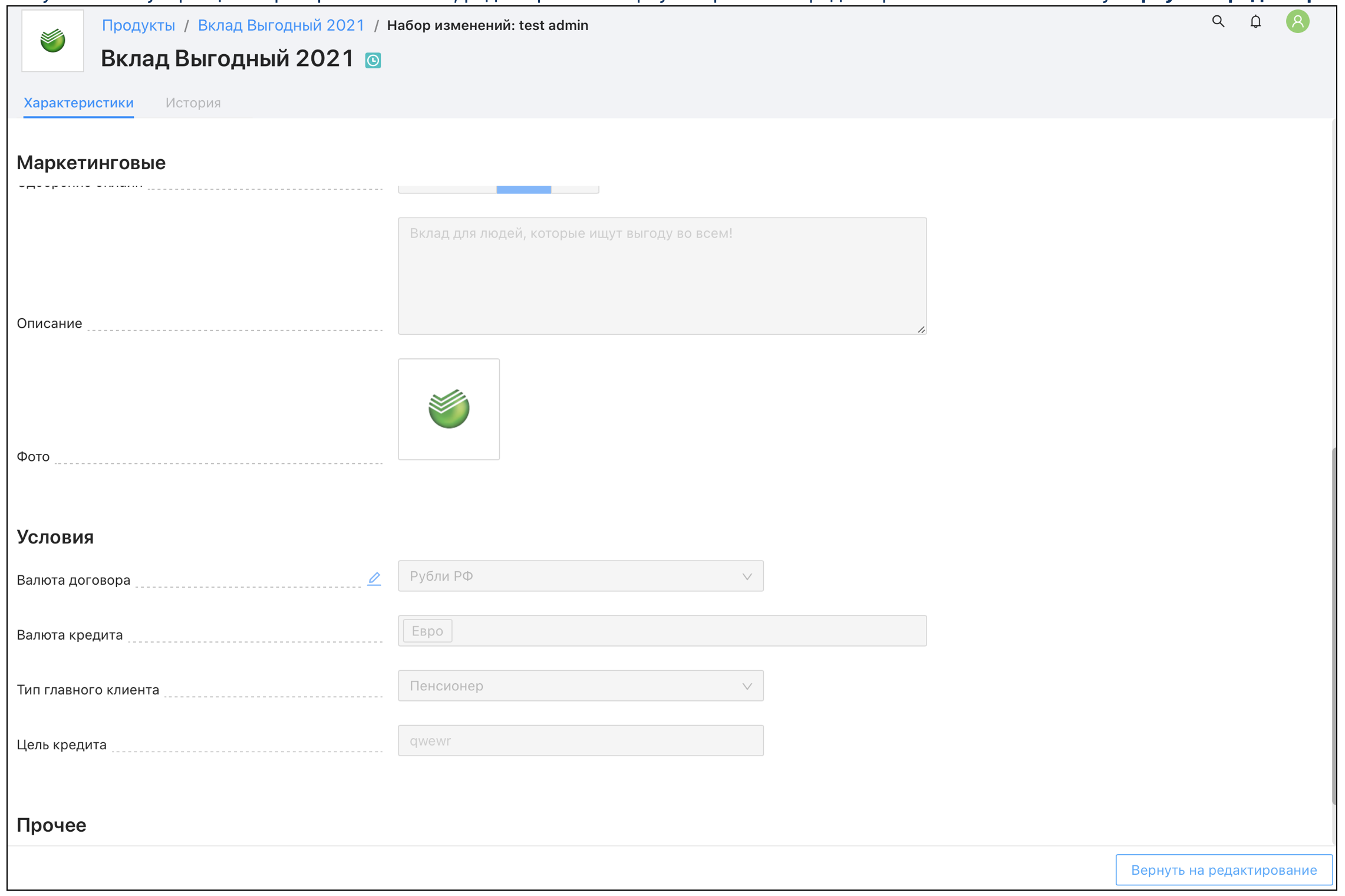The height and width of the screenshot is (896, 1345).
Task: Select the Характеристики tab
Action: pos(78,103)
